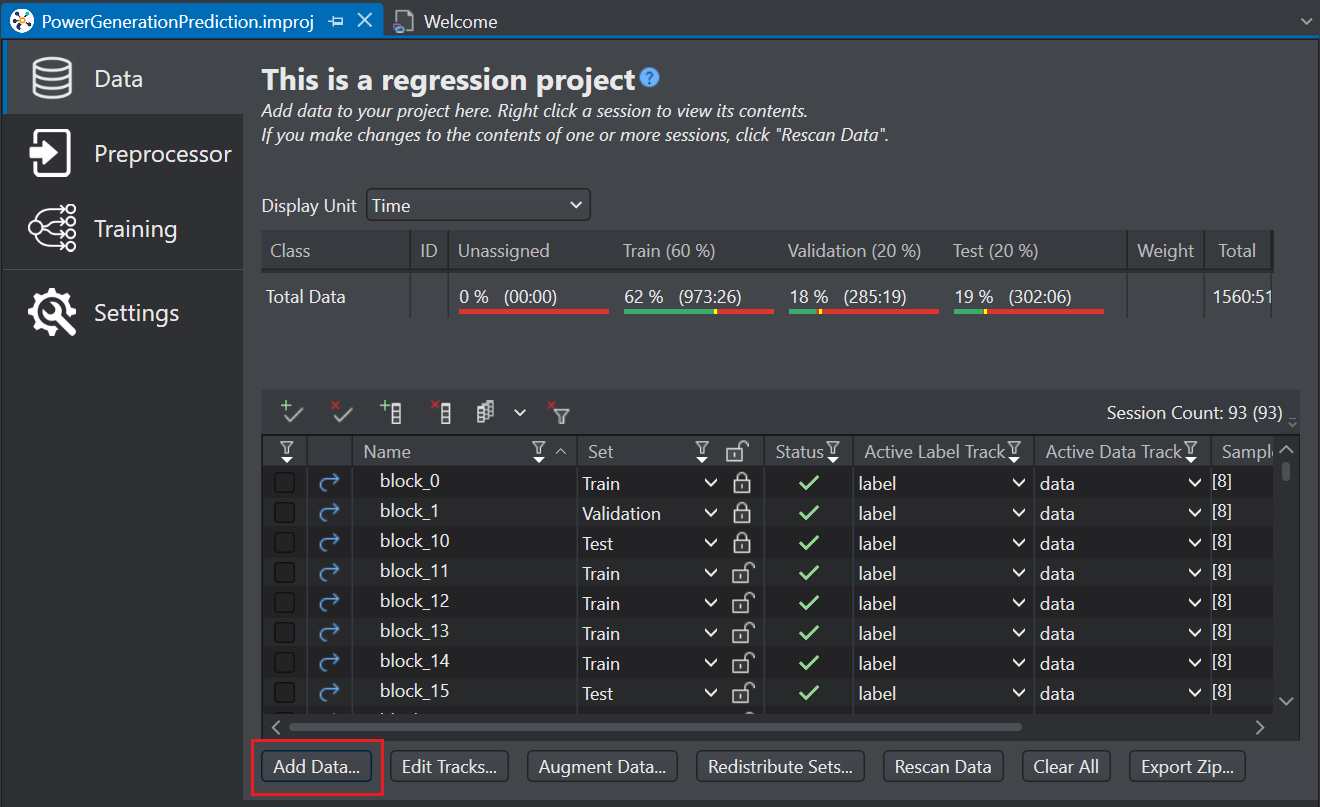The width and height of the screenshot is (1320, 807).
Task: Open the Display Unit dropdown
Action: click(478, 205)
